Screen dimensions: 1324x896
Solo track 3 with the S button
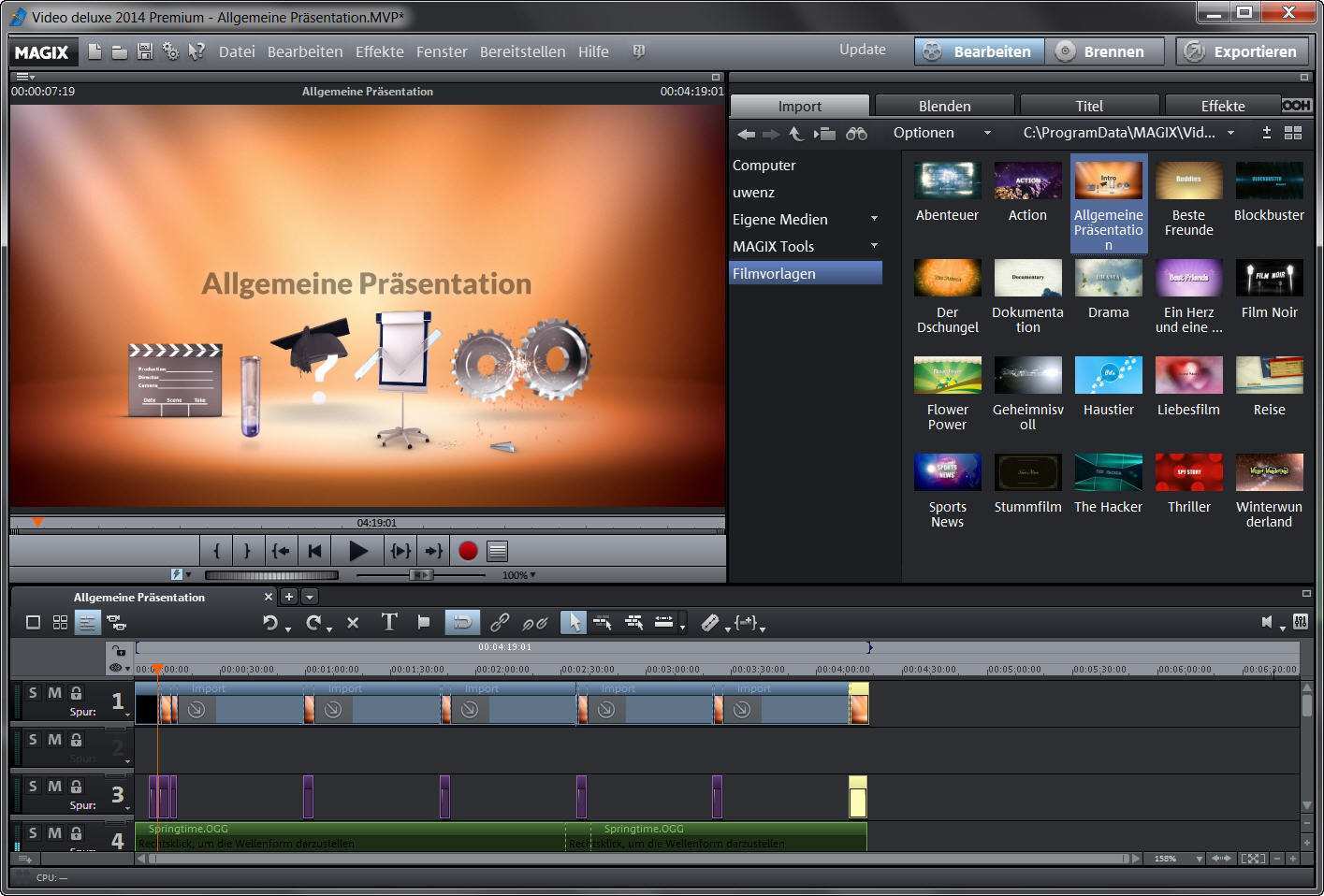tap(33, 787)
